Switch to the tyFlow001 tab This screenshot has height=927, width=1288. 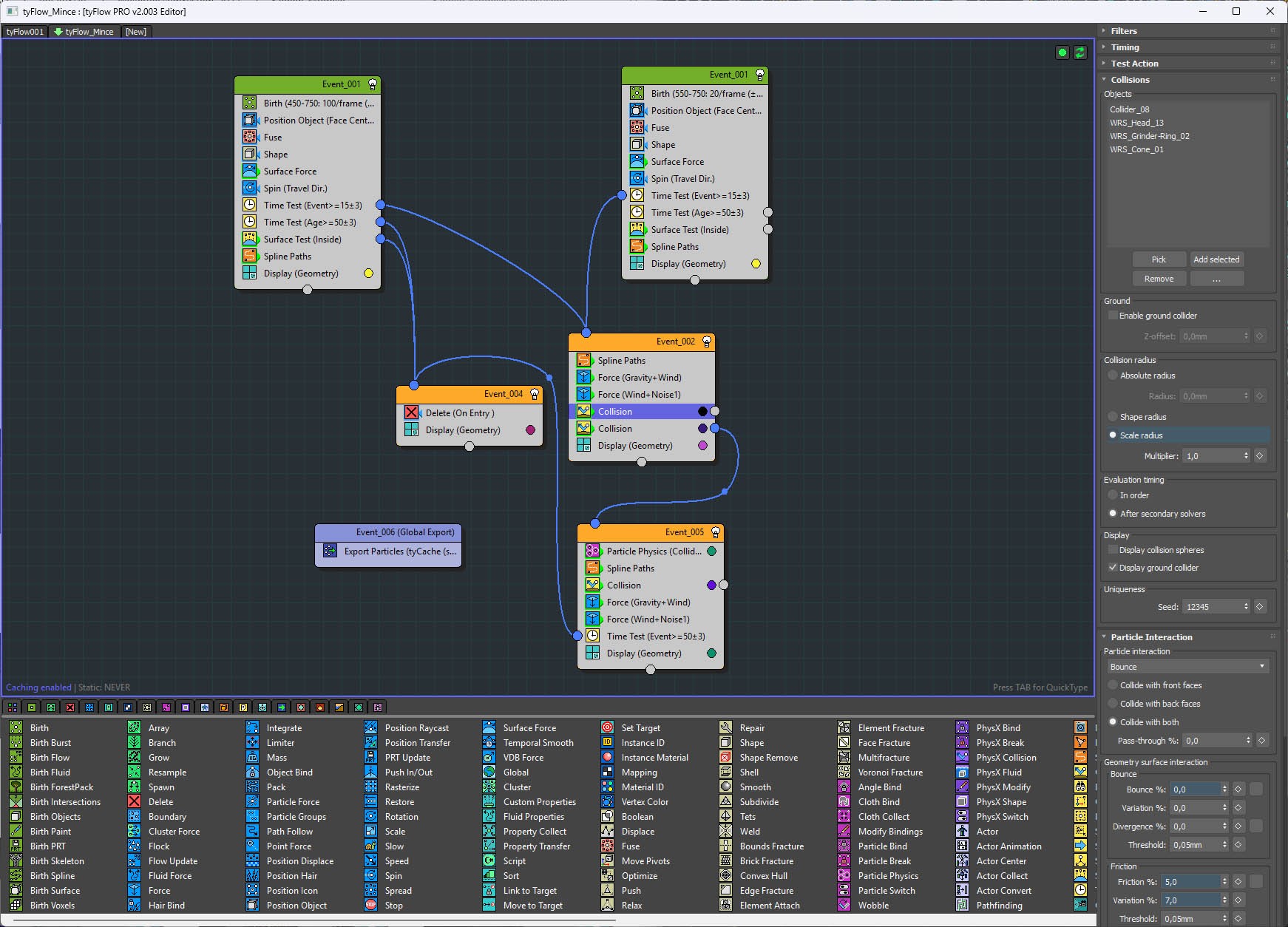[x=25, y=32]
